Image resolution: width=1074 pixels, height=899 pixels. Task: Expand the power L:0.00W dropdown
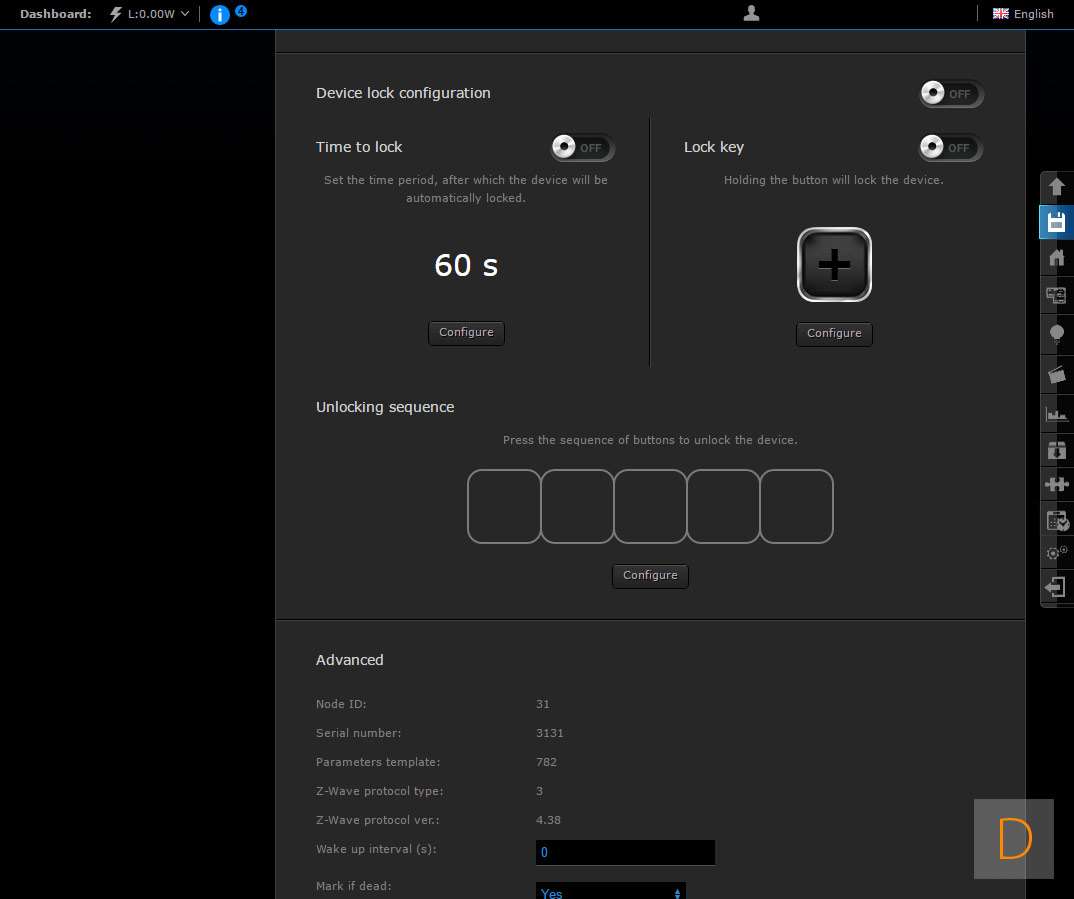pyautogui.click(x=150, y=14)
